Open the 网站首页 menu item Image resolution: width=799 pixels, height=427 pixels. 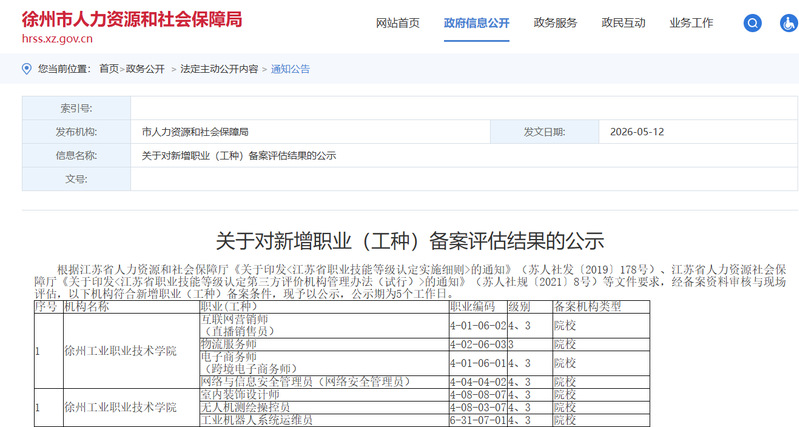[397, 23]
